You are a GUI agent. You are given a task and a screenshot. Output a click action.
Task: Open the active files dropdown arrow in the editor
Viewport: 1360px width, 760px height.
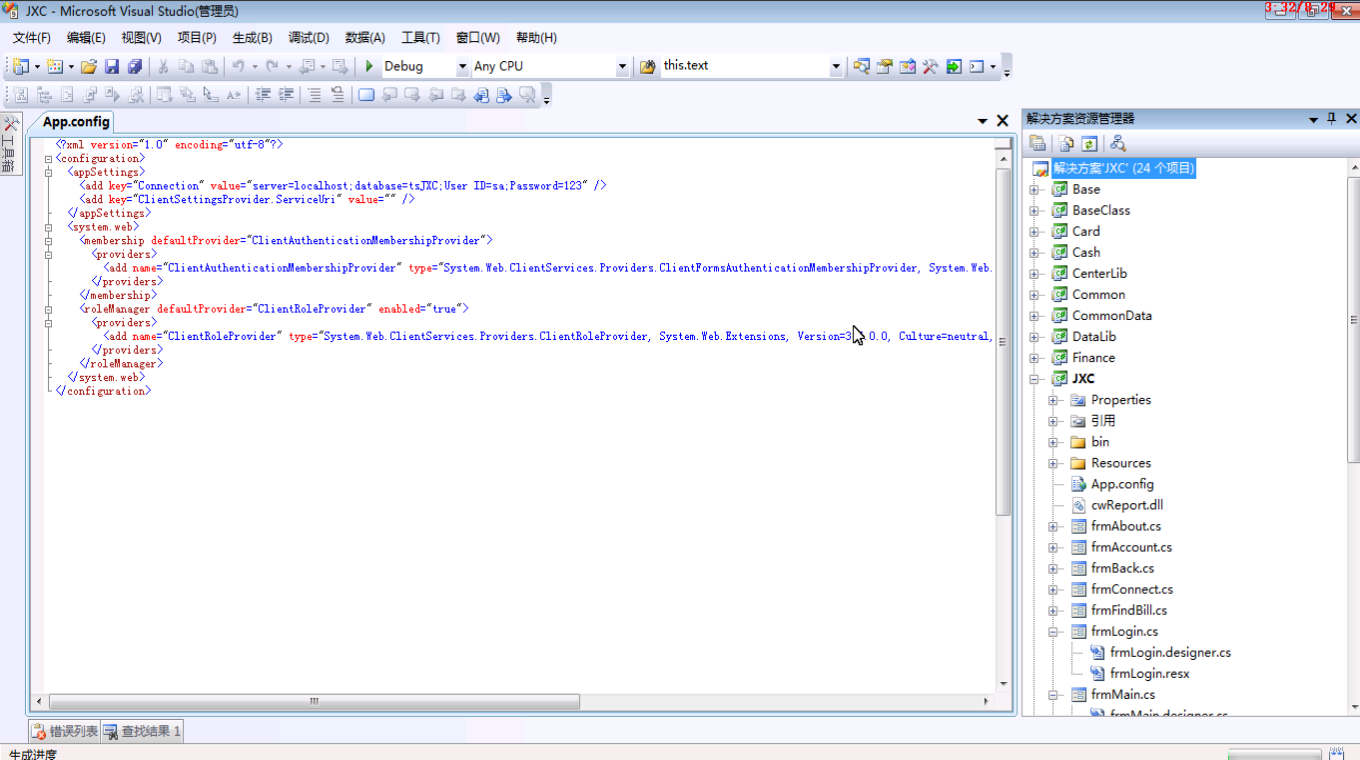pyautogui.click(x=983, y=121)
